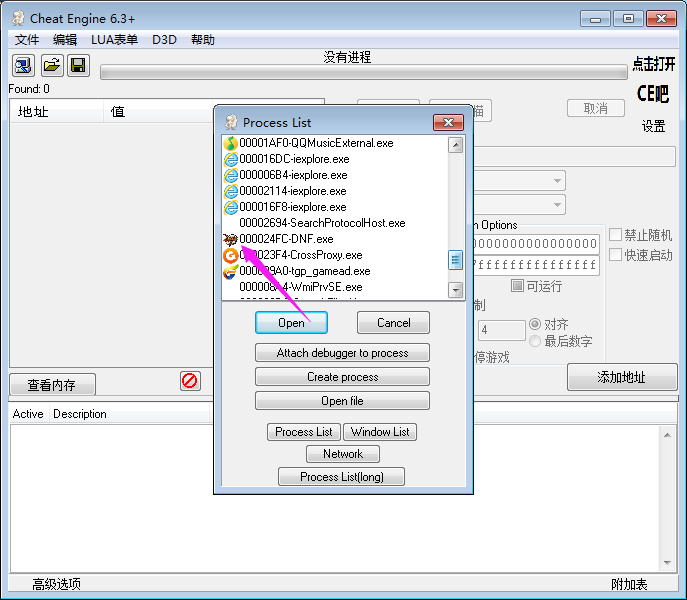Toggle the 禁止随机 checkbox
Viewport: 687px width, 600px height.
coord(615,235)
